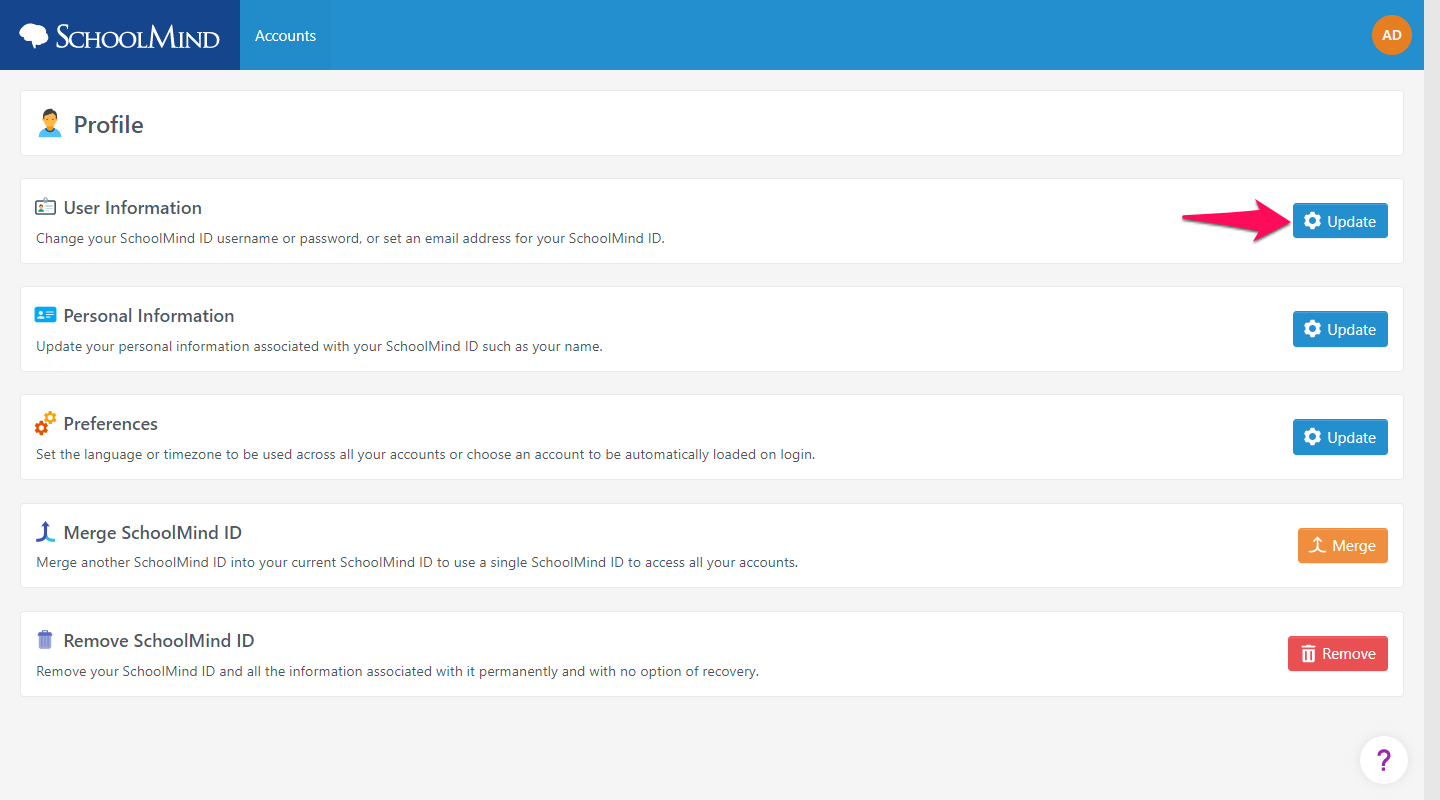The image size is (1440, 800).
Task: Click the User Information heading
Action: click(x=133, y=208)
